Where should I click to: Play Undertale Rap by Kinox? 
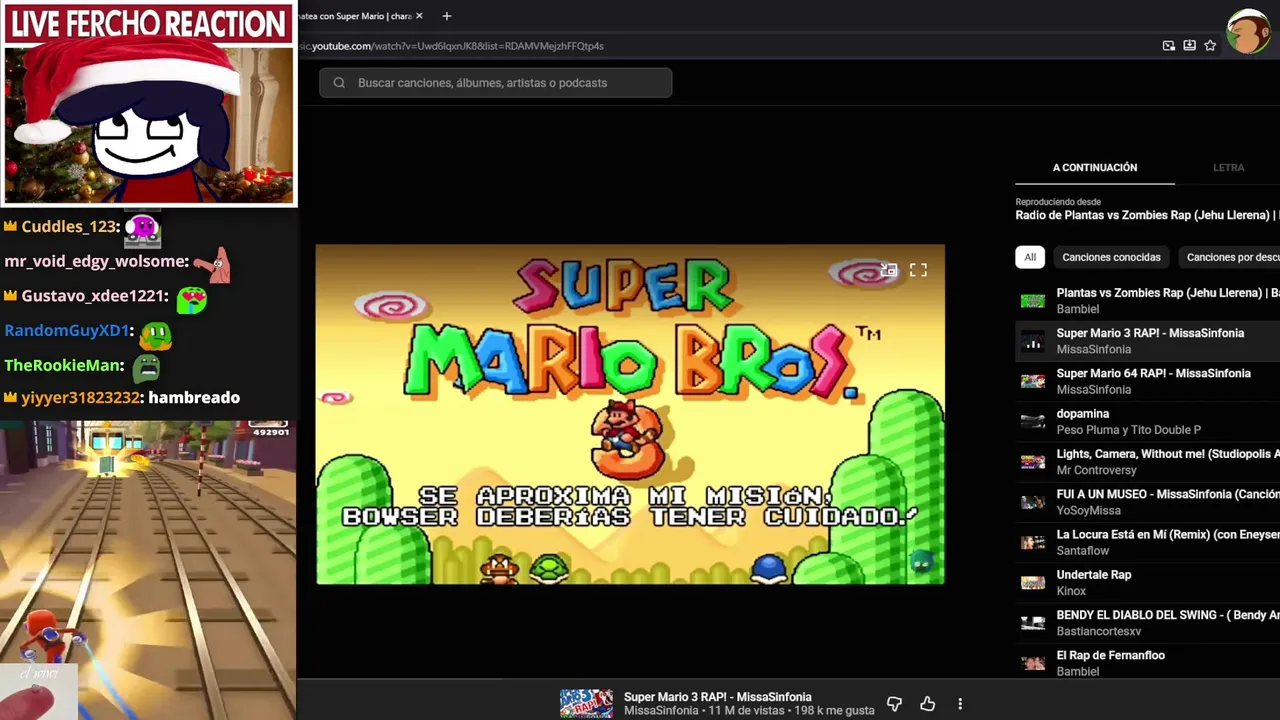[1148, 582]
